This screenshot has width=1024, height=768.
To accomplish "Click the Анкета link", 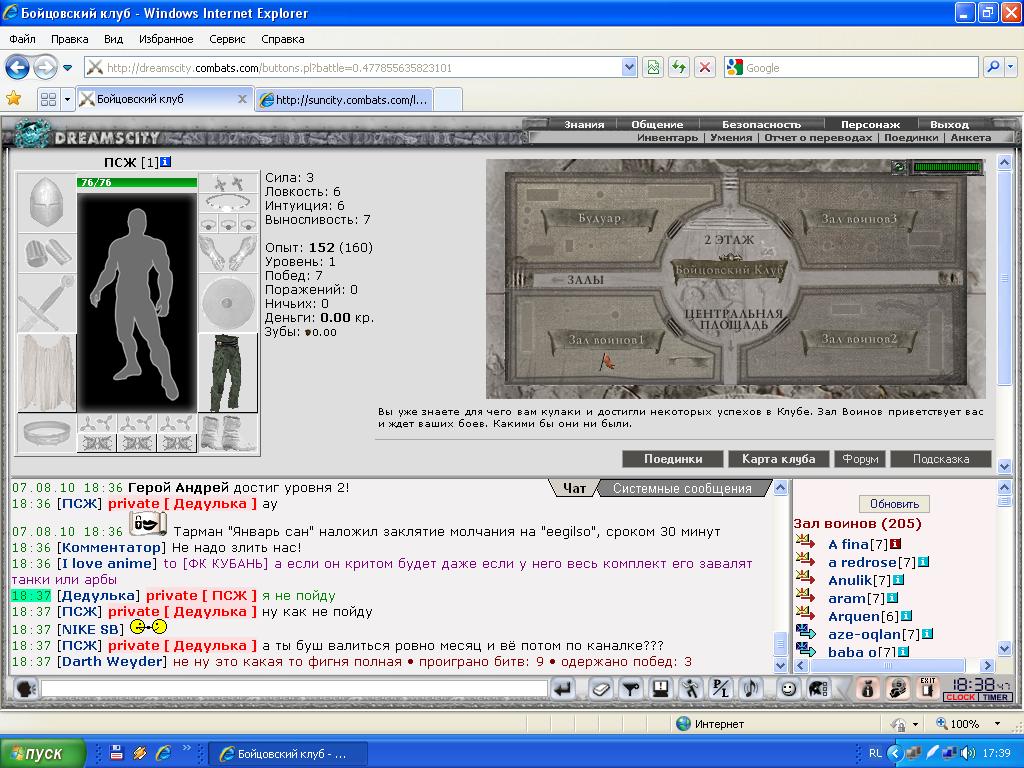I will click(970, 138).
